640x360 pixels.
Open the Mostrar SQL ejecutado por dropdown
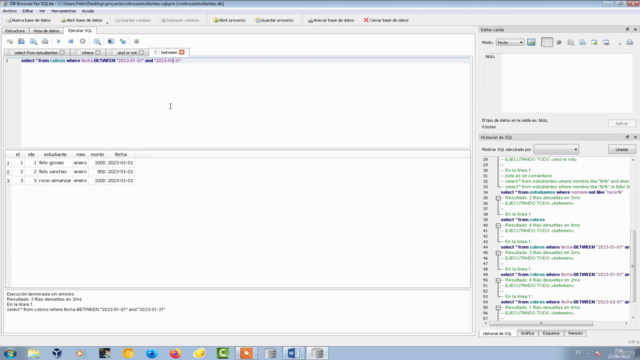[556, 149]
